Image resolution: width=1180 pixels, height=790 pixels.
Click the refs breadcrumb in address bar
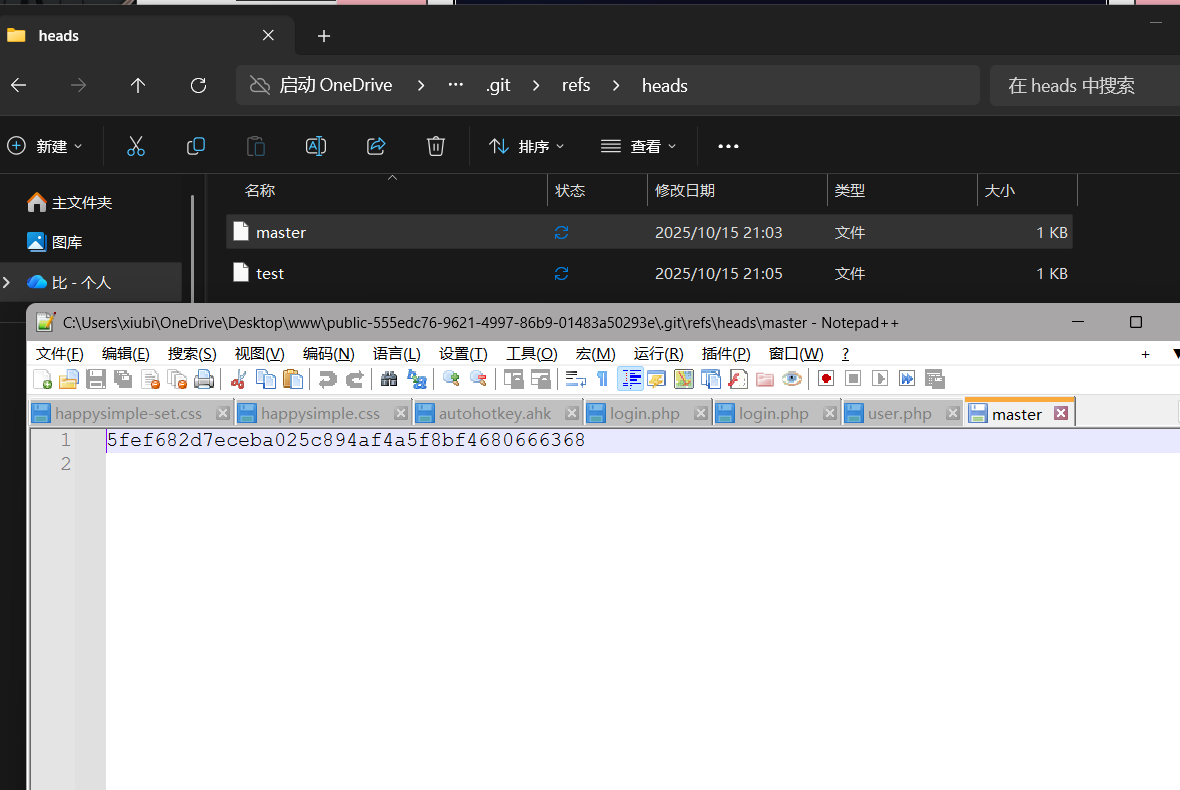tap(576, 86)
